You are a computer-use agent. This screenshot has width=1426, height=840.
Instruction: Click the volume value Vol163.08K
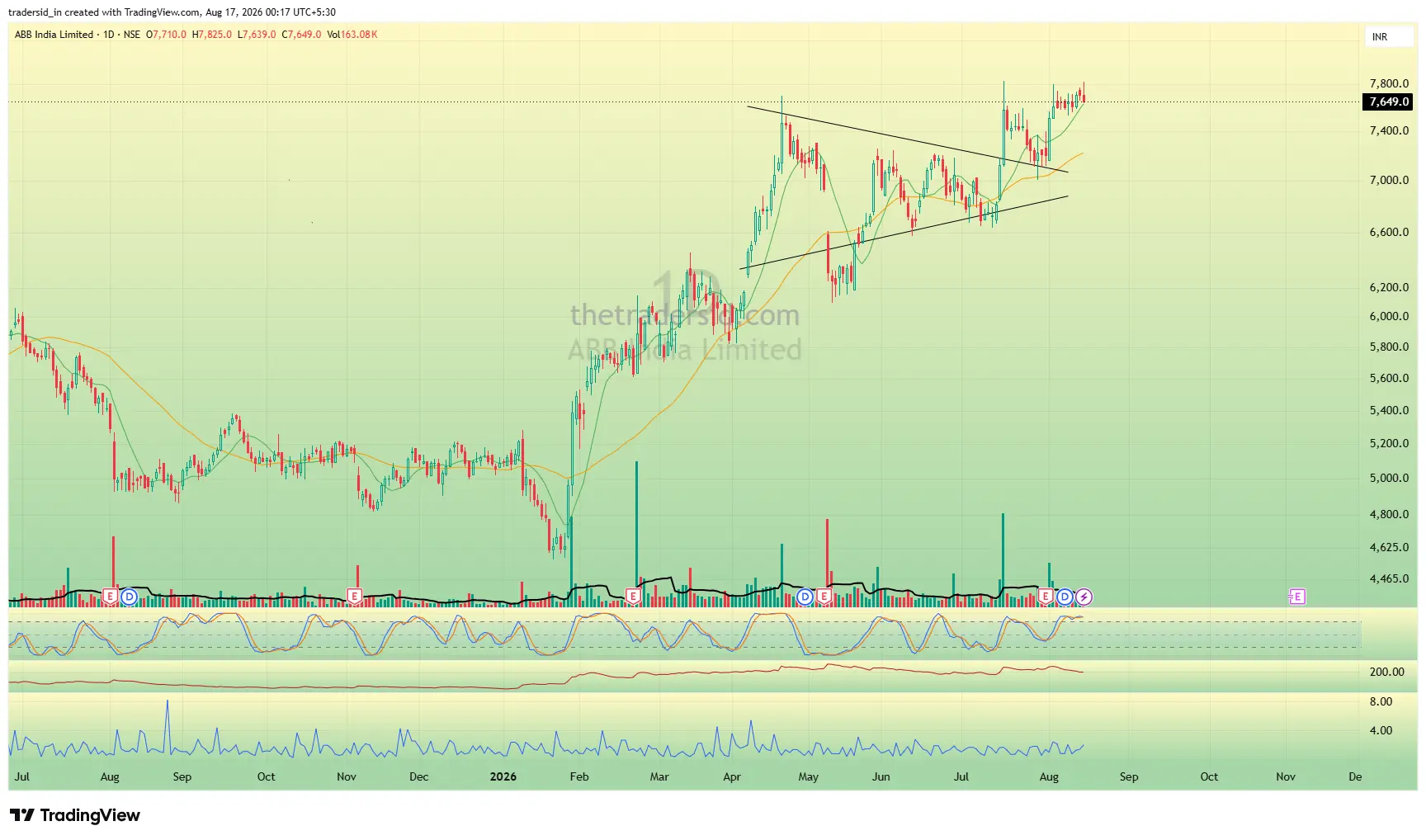[352, 35]
